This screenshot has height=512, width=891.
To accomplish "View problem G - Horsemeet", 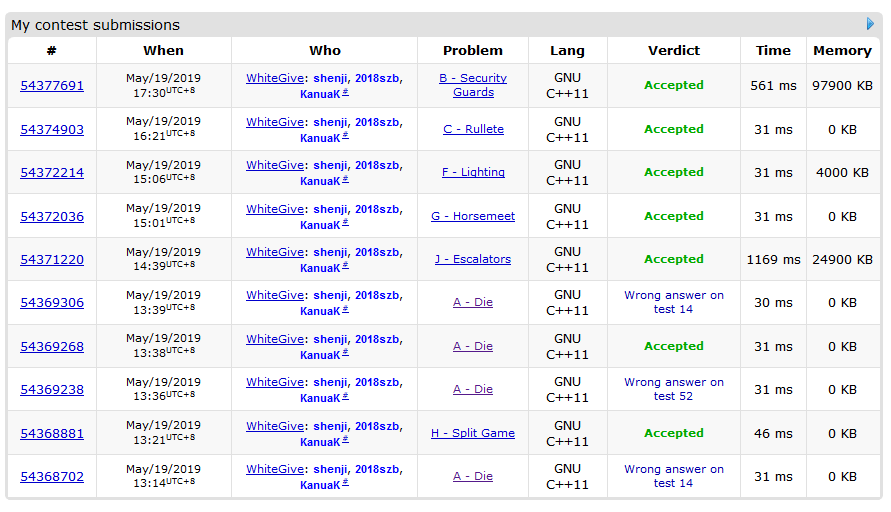I will pyautogui.click(x=473, y=216).
